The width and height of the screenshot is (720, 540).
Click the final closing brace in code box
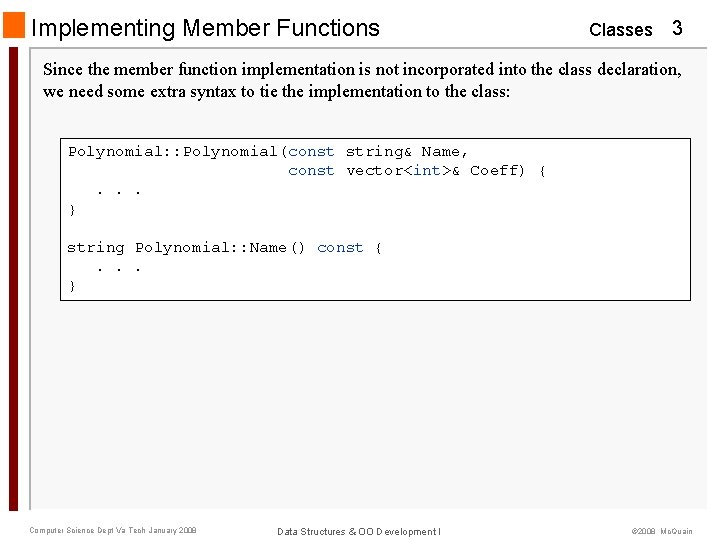coord(72,287)
